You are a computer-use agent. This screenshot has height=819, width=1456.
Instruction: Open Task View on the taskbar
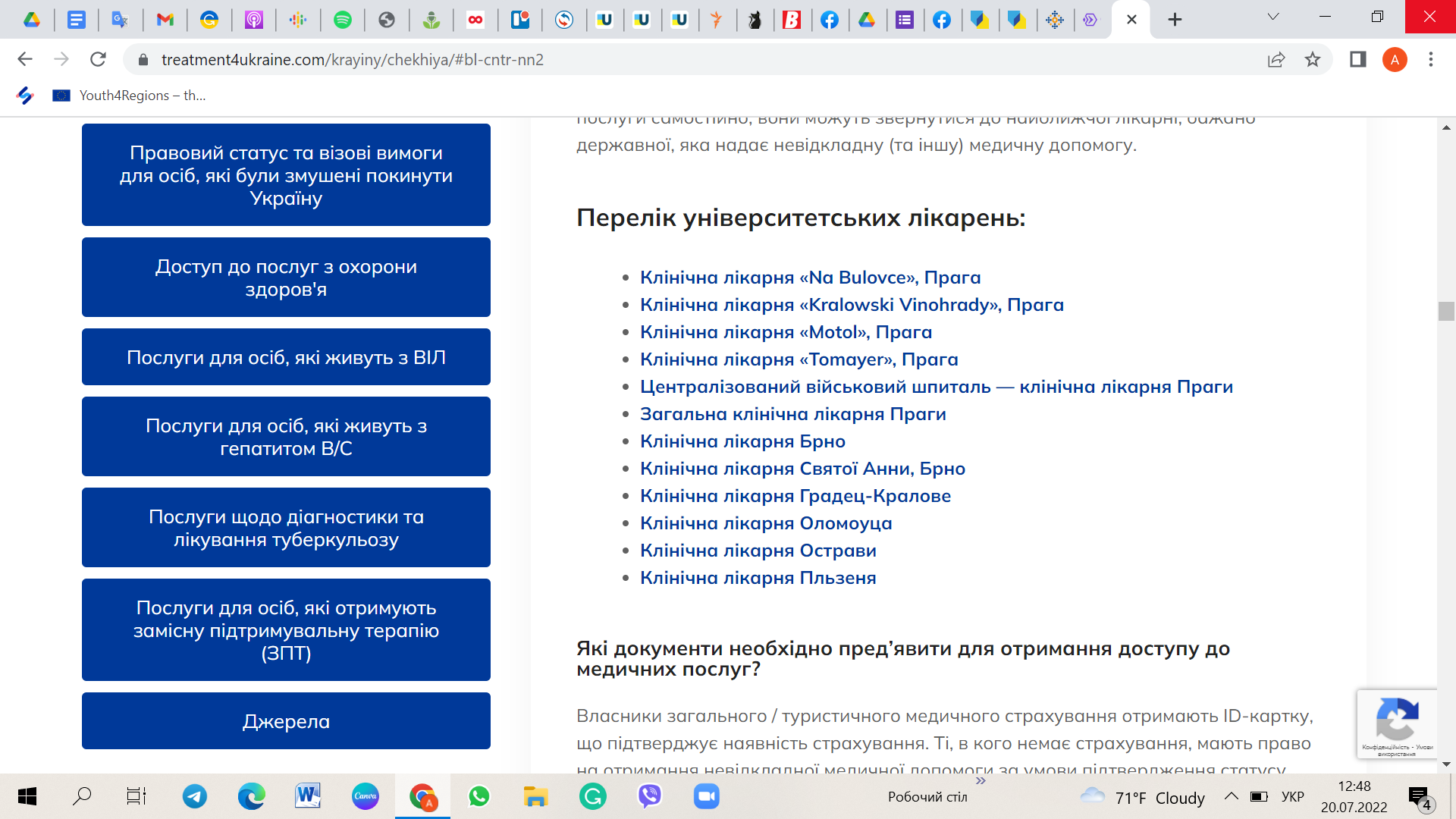point(136,796)
